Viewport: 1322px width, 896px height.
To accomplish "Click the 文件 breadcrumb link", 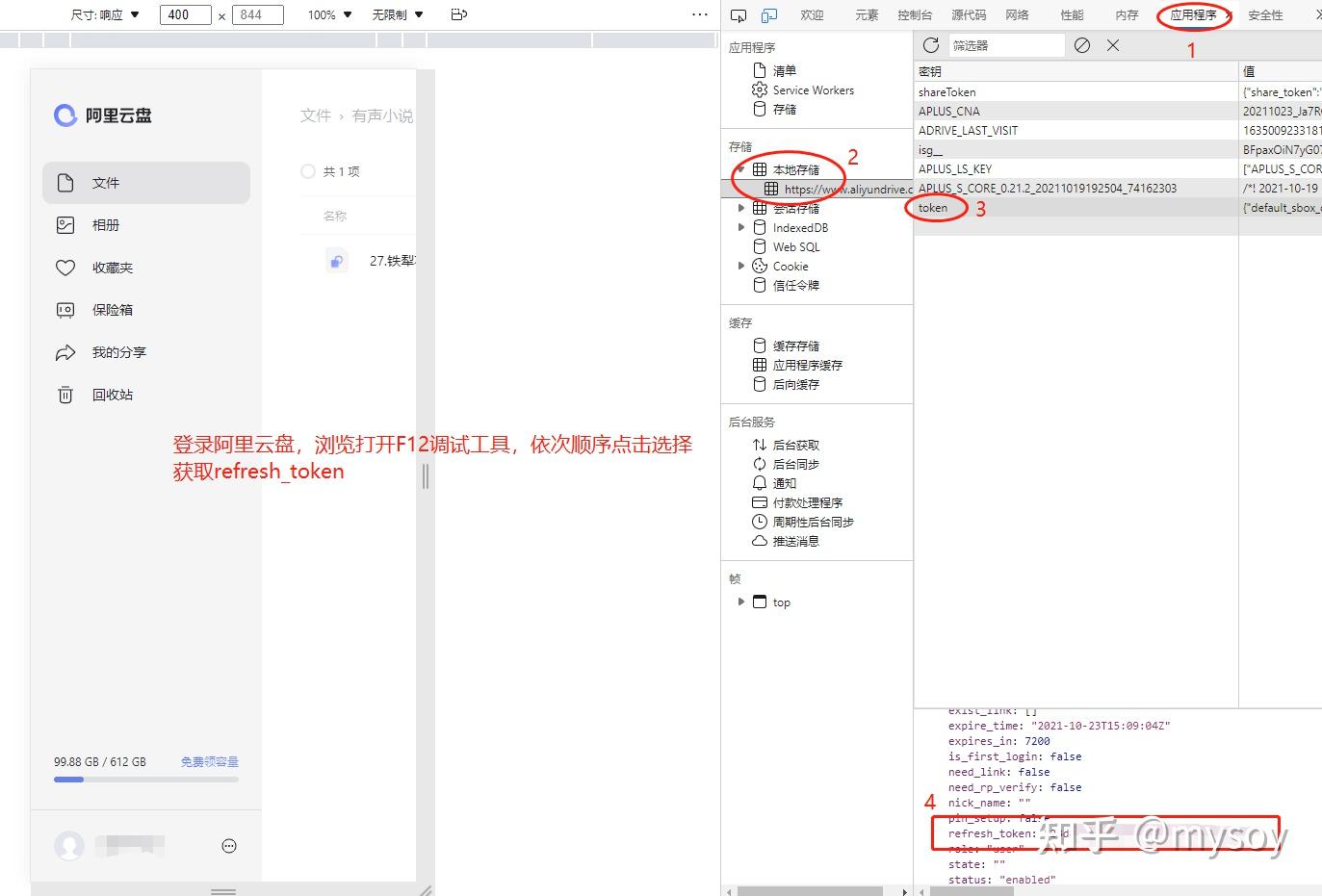I will [315, 115].
